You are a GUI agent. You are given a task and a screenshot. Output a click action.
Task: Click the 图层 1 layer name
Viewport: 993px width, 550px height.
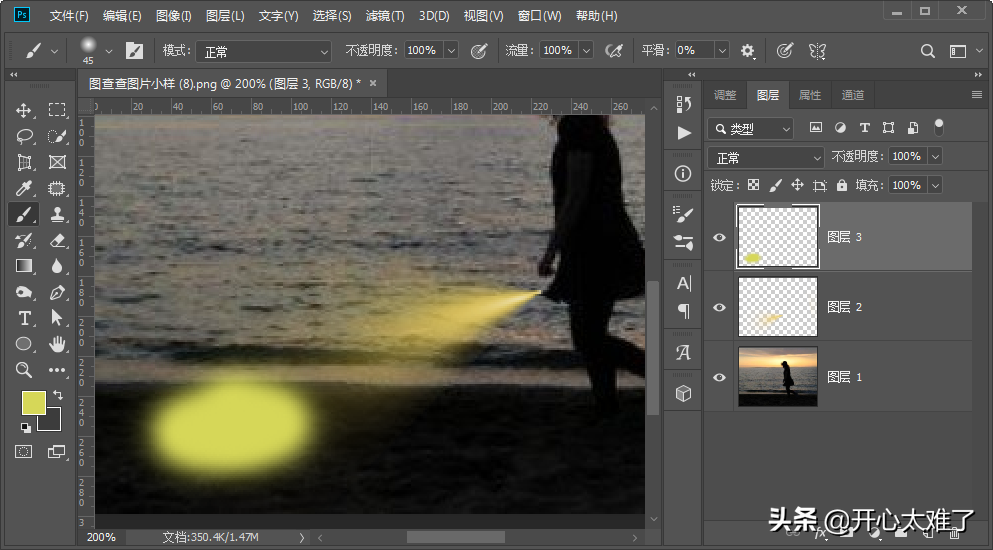click(844, 377)
